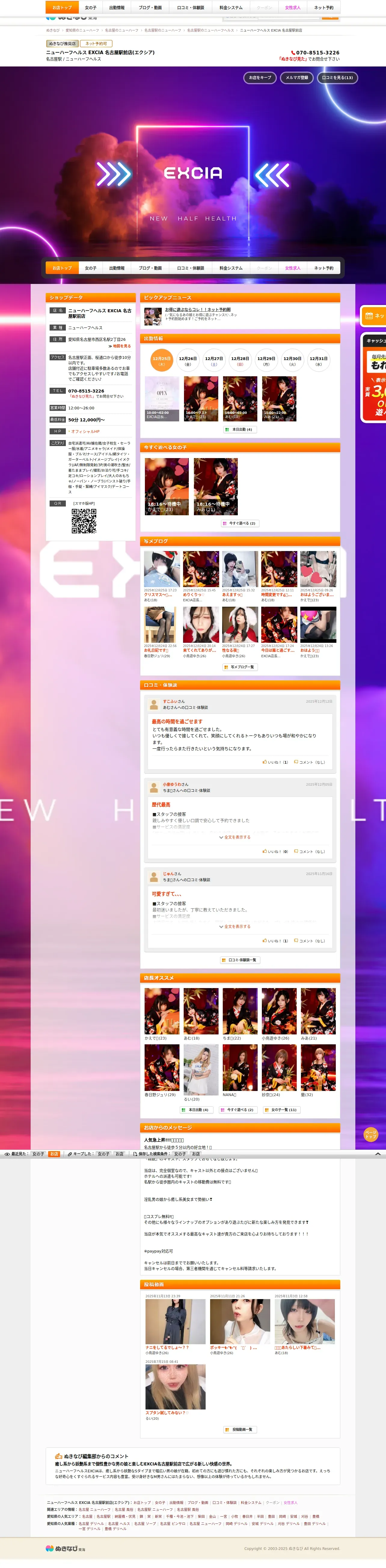Click the round ページトップ back-to-top button
Screen dimensions: 386x1568
click(370, 1134)
